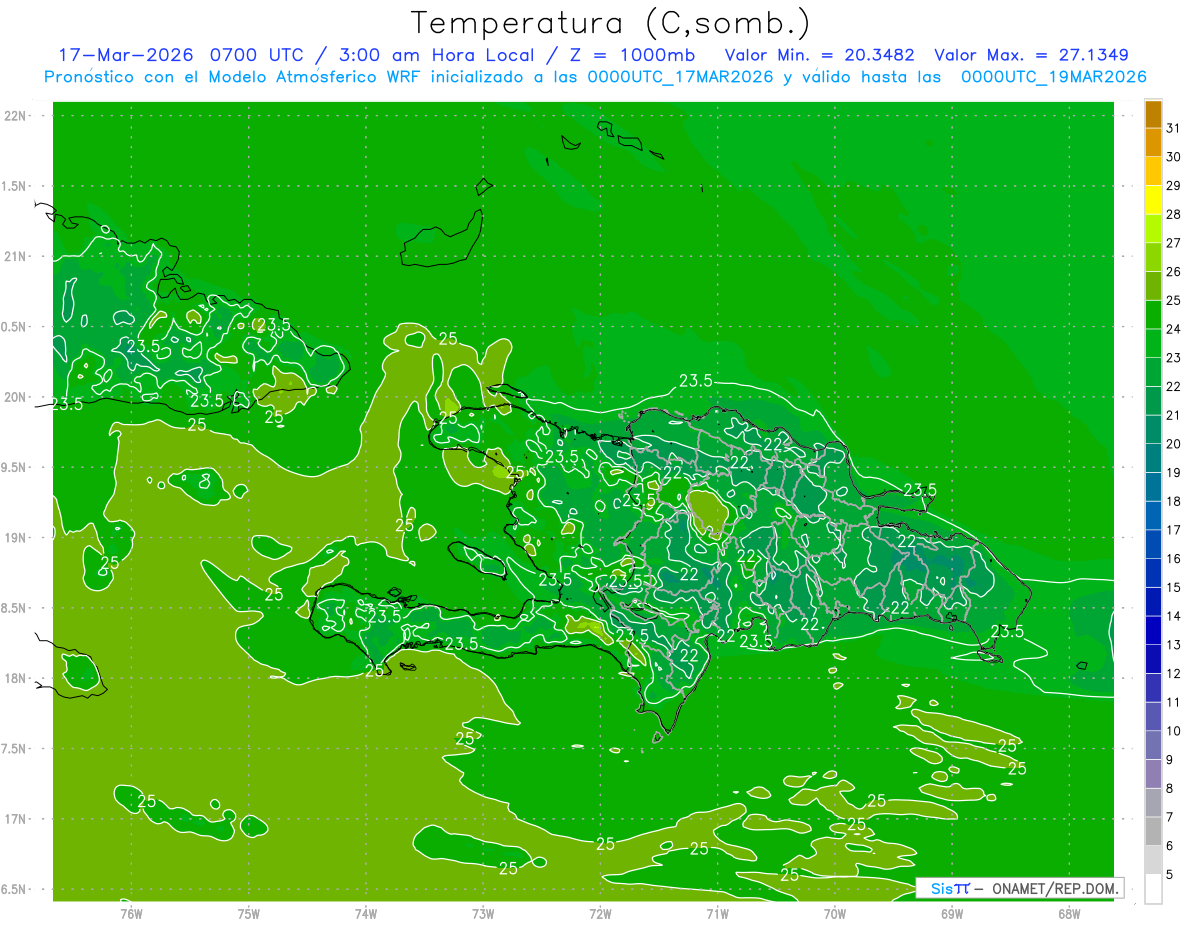Select the date 17-Mar-2026 in header
The width and height of the screenshot is (1200, 927).
126,55
